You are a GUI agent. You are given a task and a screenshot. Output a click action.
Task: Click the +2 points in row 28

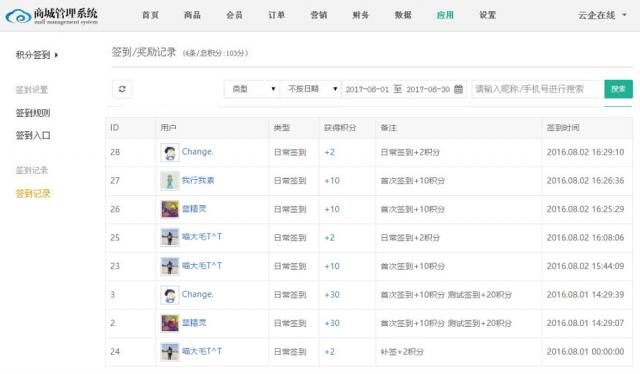pos(329,152)
